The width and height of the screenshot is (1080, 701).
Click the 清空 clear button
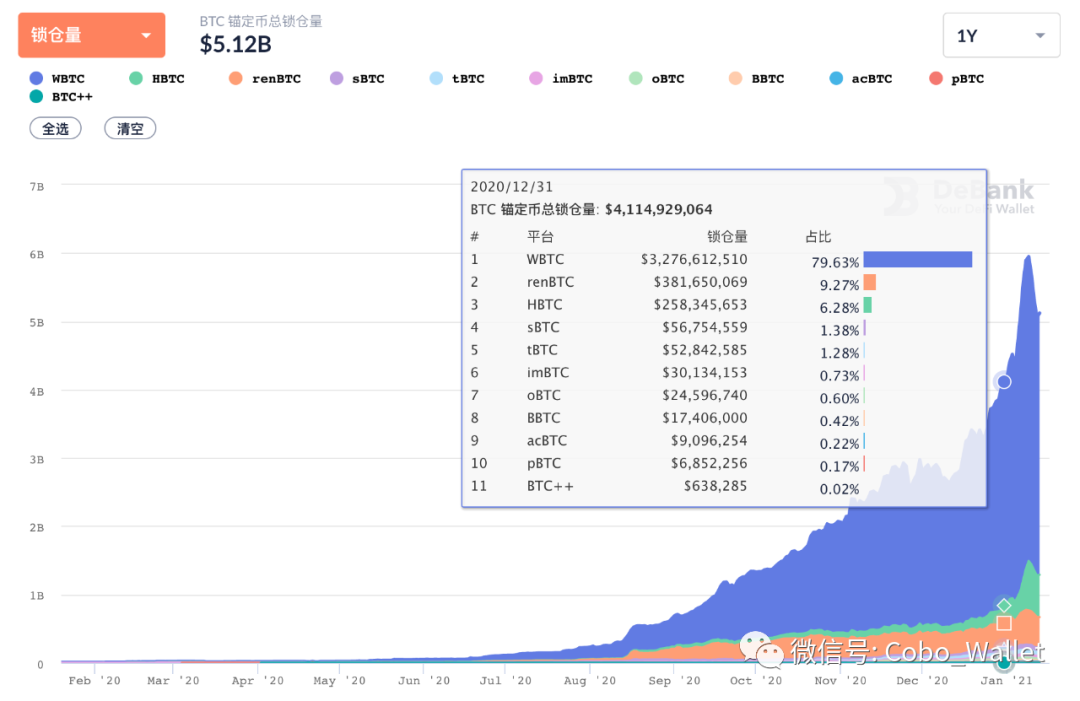(x=129, y=128)
